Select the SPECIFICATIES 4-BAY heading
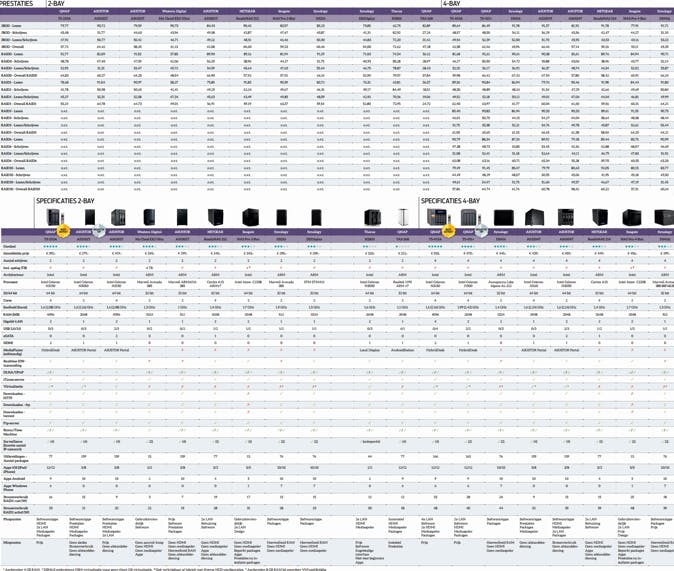 click(450, 201)
